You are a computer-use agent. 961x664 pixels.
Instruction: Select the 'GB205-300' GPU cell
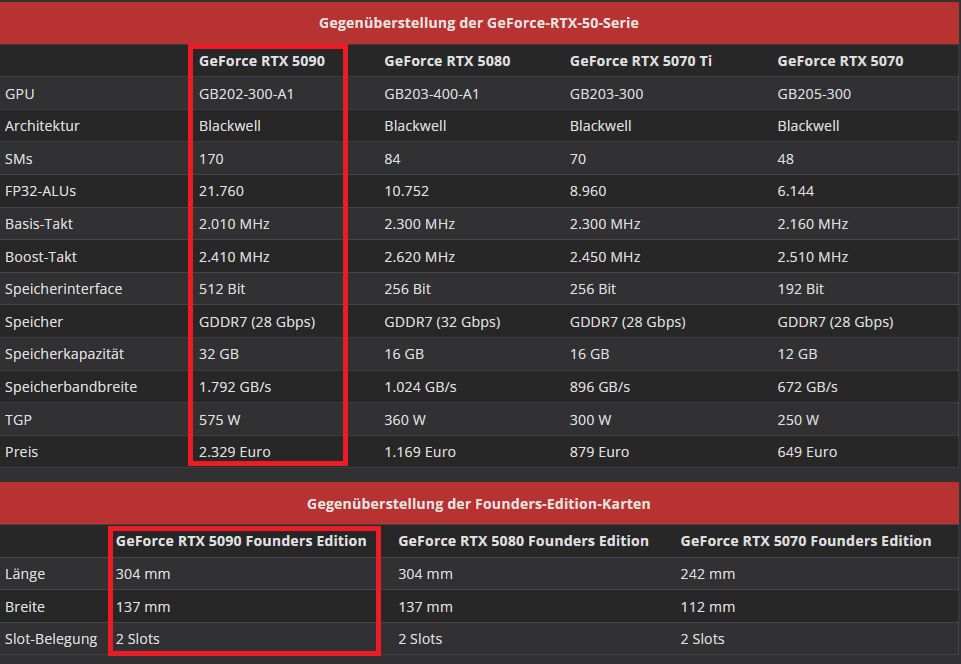pyautogui.click(x=814, y=94)
